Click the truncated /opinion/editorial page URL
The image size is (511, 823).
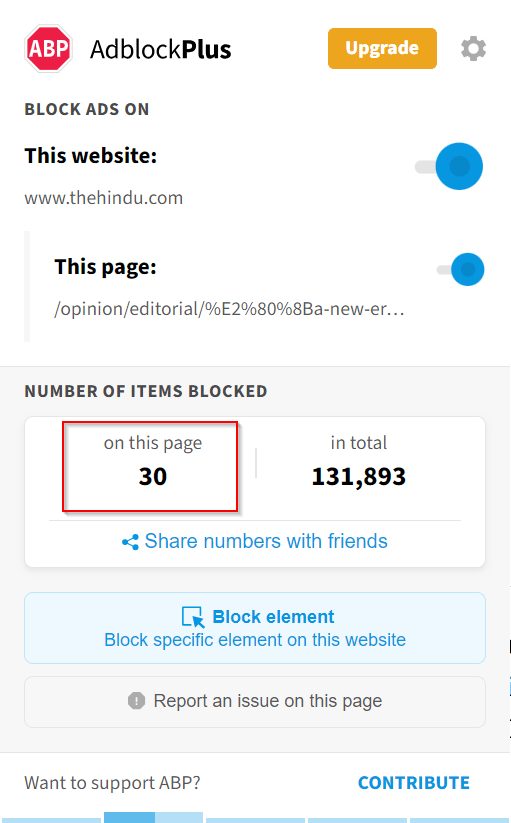click(229, 309)
